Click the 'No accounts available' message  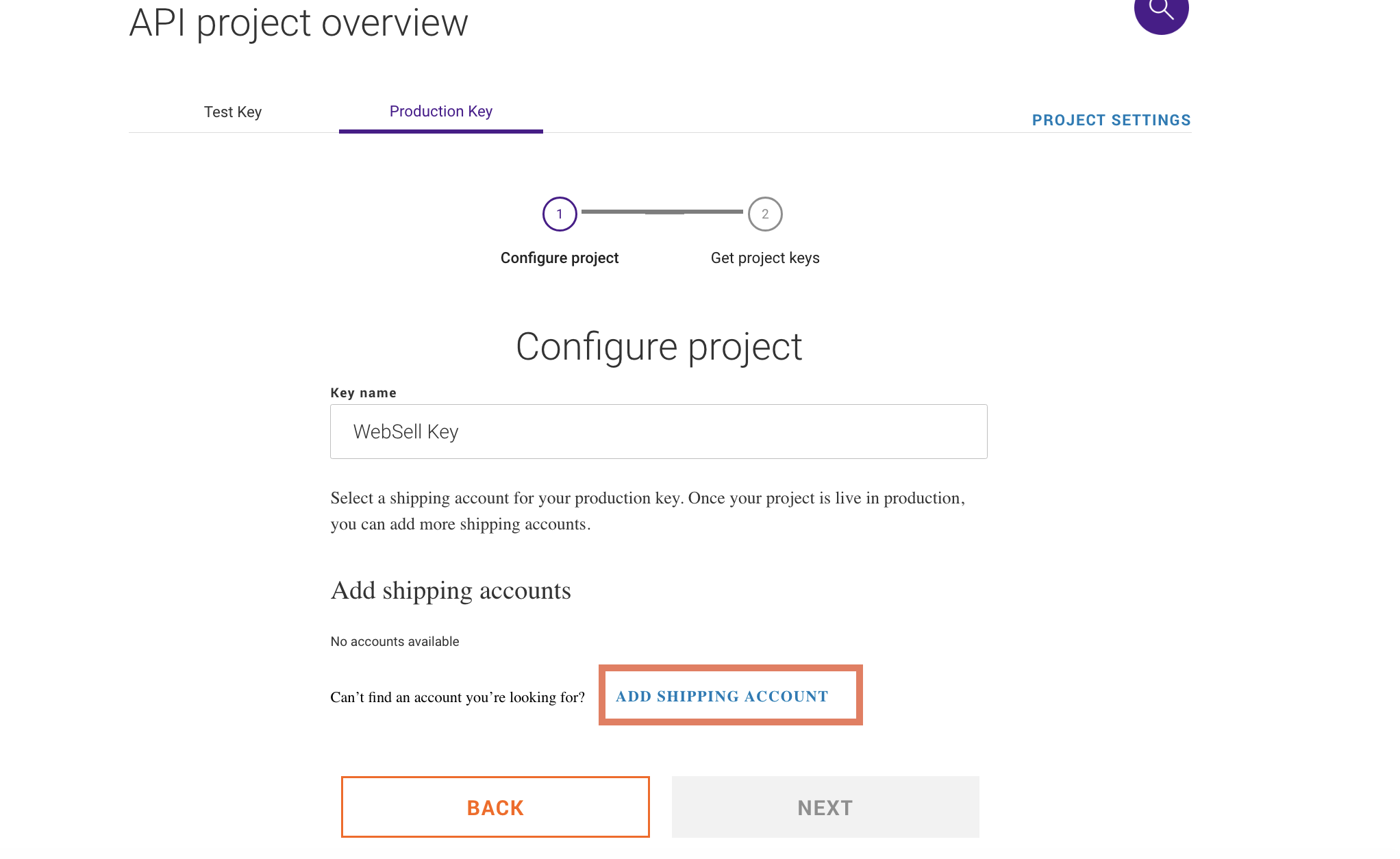point(395,642)
